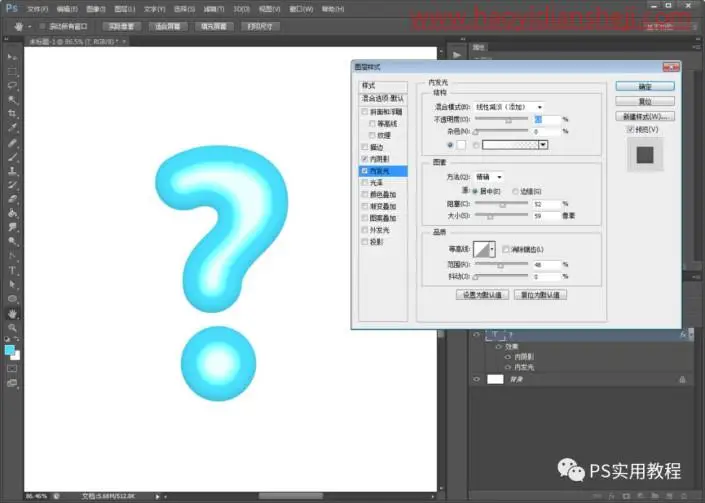Uncheck Inner Glow (内发光) style checkbox
The height and width of the screenshot is (503, 705).
tap(365, 171)
